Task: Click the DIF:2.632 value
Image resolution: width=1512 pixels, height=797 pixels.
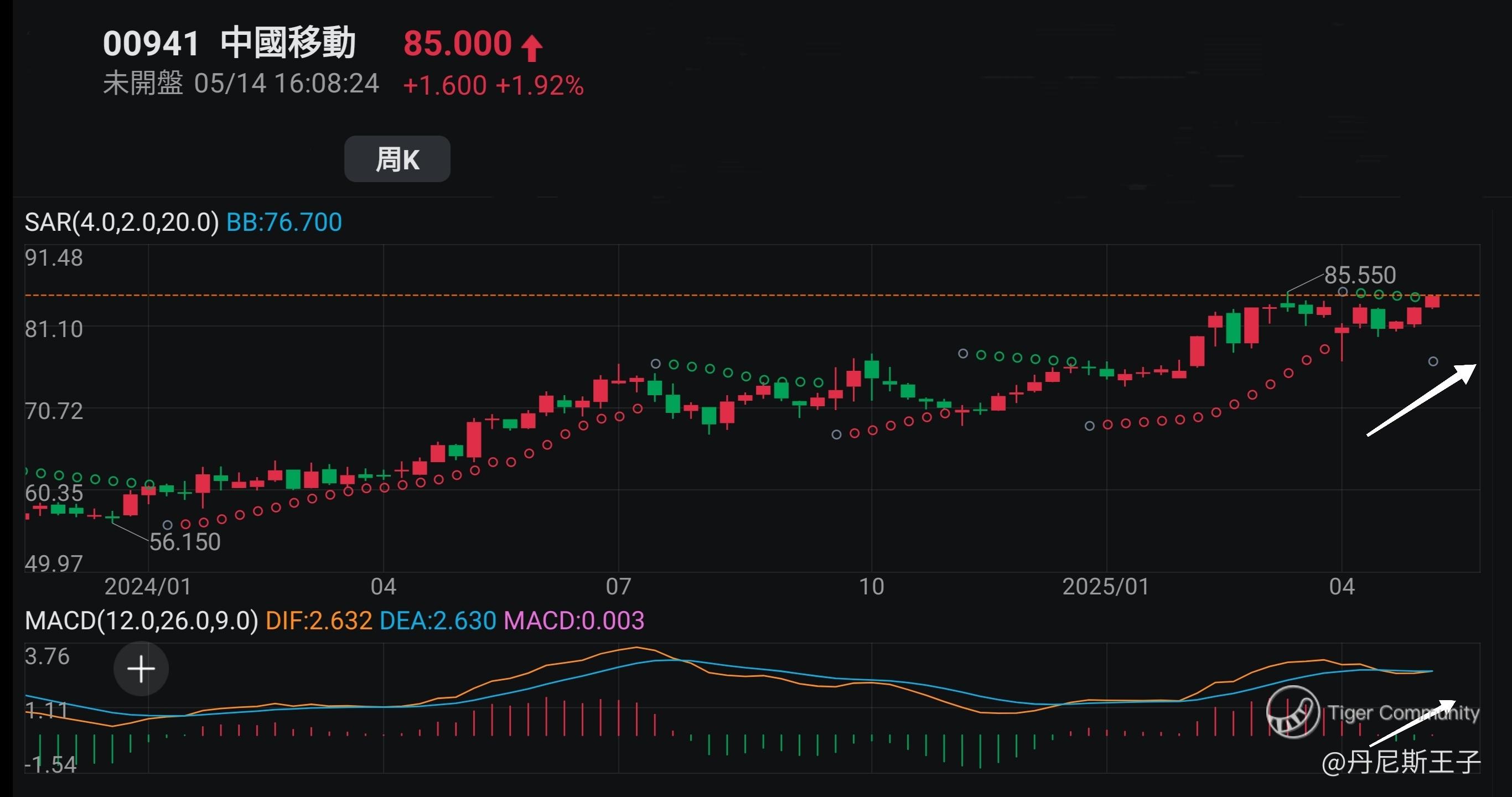Action: 319,620
